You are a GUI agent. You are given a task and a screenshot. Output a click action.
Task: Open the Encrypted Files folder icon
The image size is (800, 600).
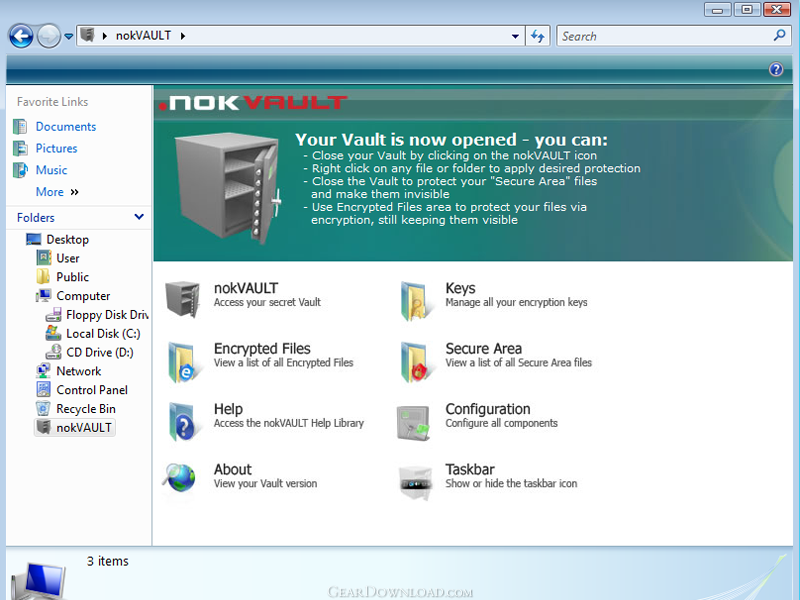pos(183,362)
